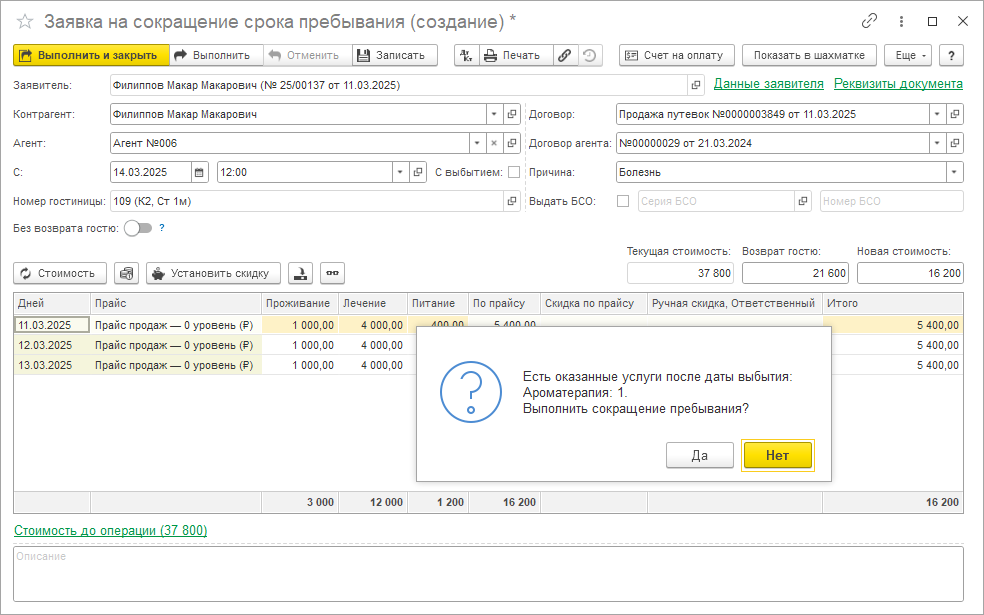Tick the Выдать БСО checkbox
984x615 pixels.
[624, 201]
